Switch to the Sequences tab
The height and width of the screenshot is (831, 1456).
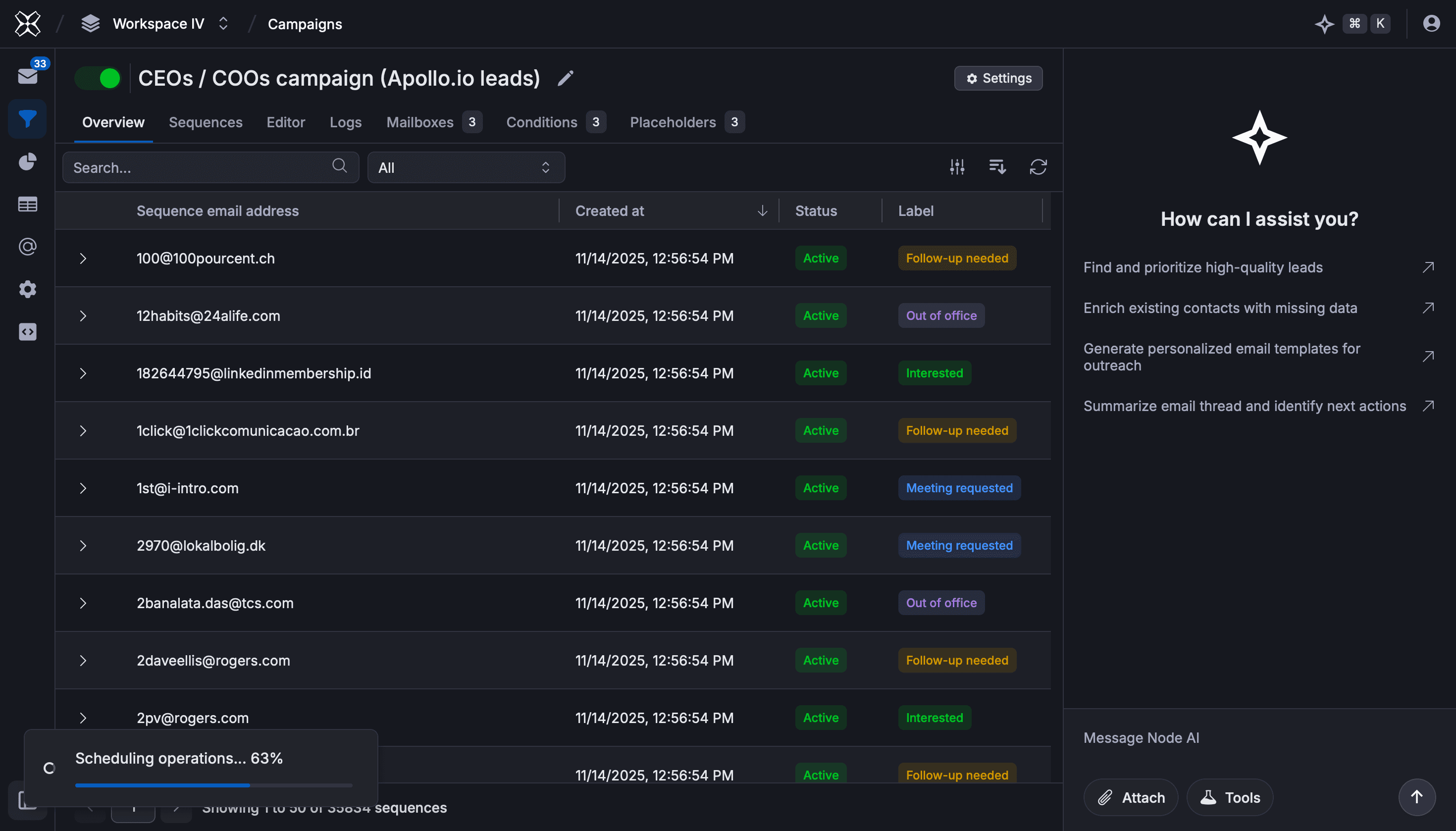click(x=206, y=122)
